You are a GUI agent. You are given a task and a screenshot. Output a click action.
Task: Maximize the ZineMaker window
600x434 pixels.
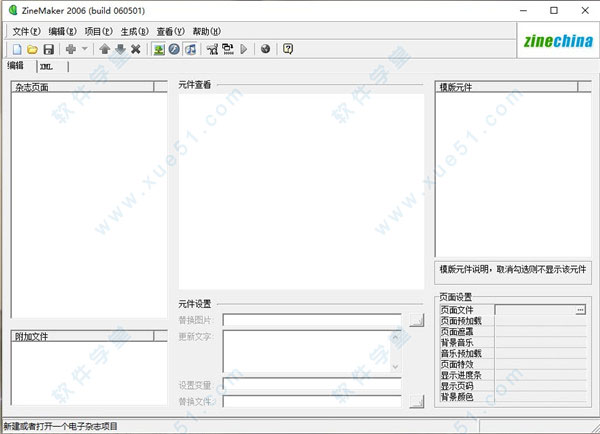554,11
